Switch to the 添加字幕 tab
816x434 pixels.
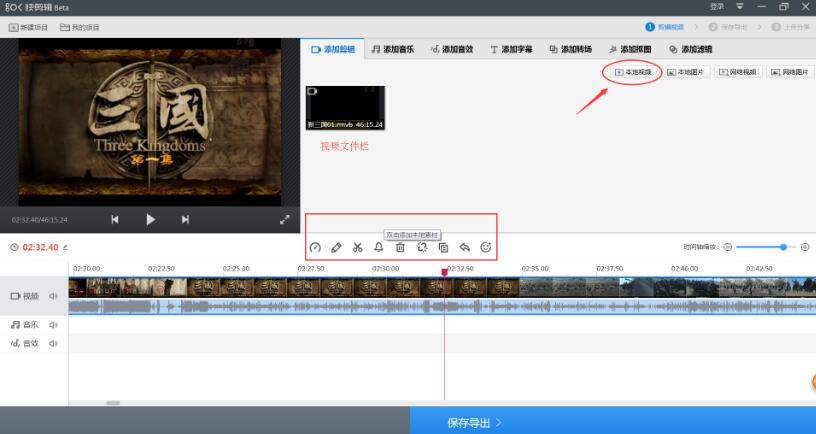point(511,49)
